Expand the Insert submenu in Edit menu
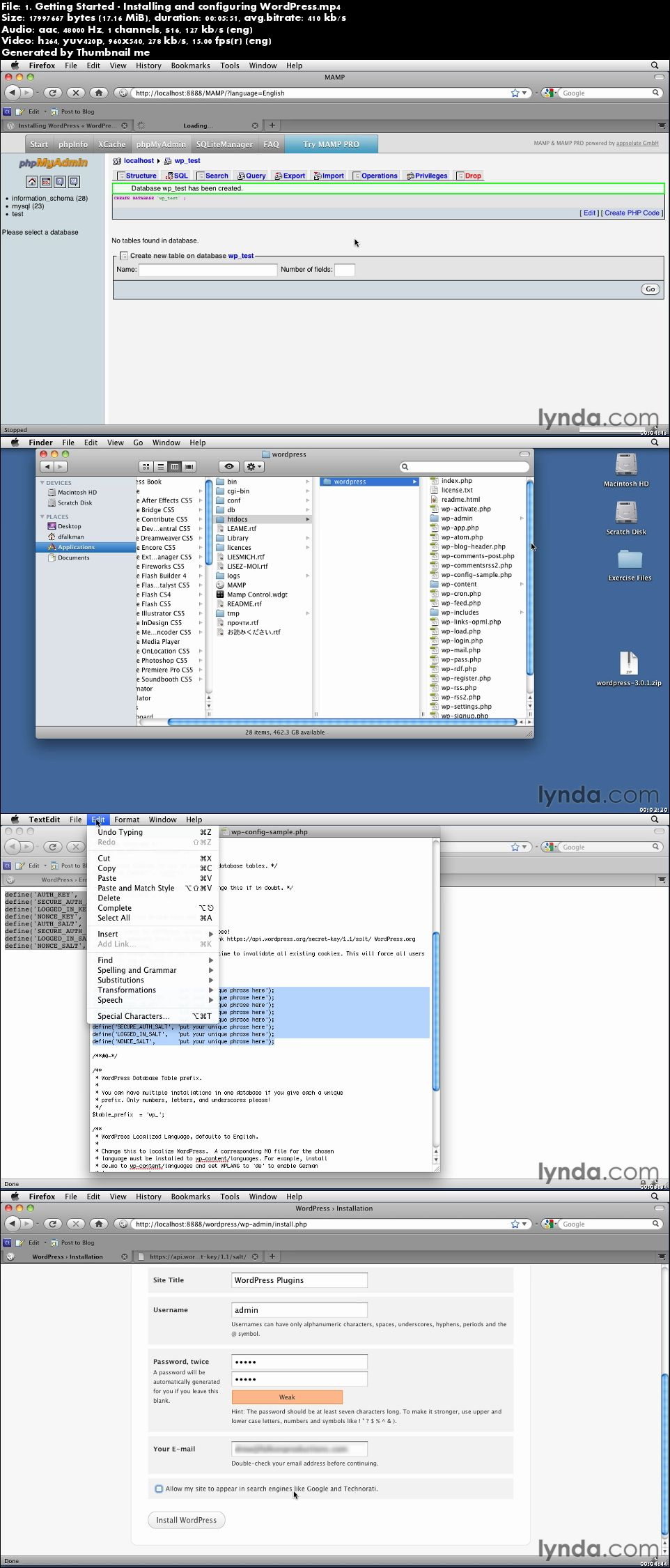670x1568 pixels. coord(153,934)
